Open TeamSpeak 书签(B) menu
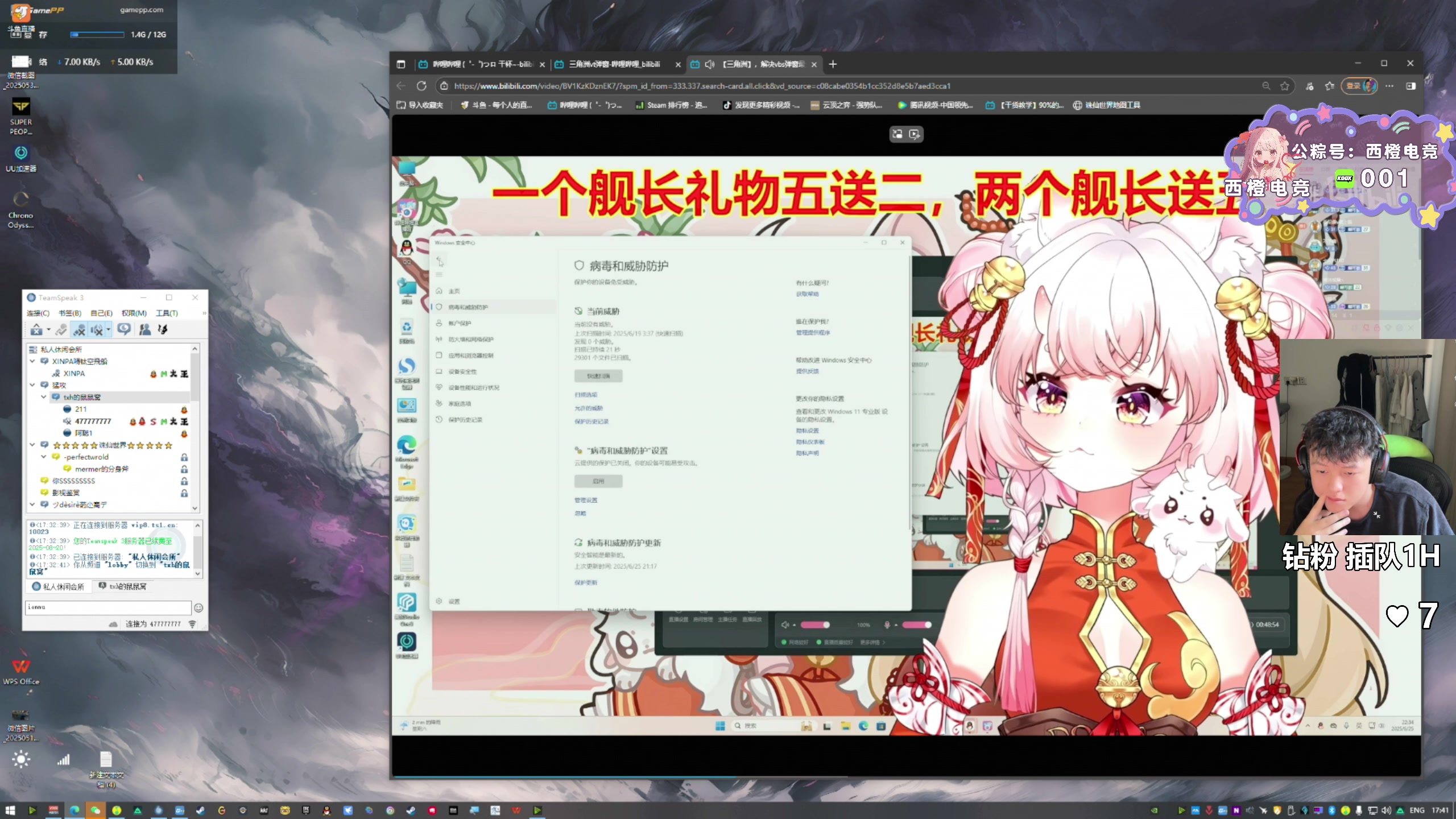The image size is (1456, 819). tap(70, 313)
